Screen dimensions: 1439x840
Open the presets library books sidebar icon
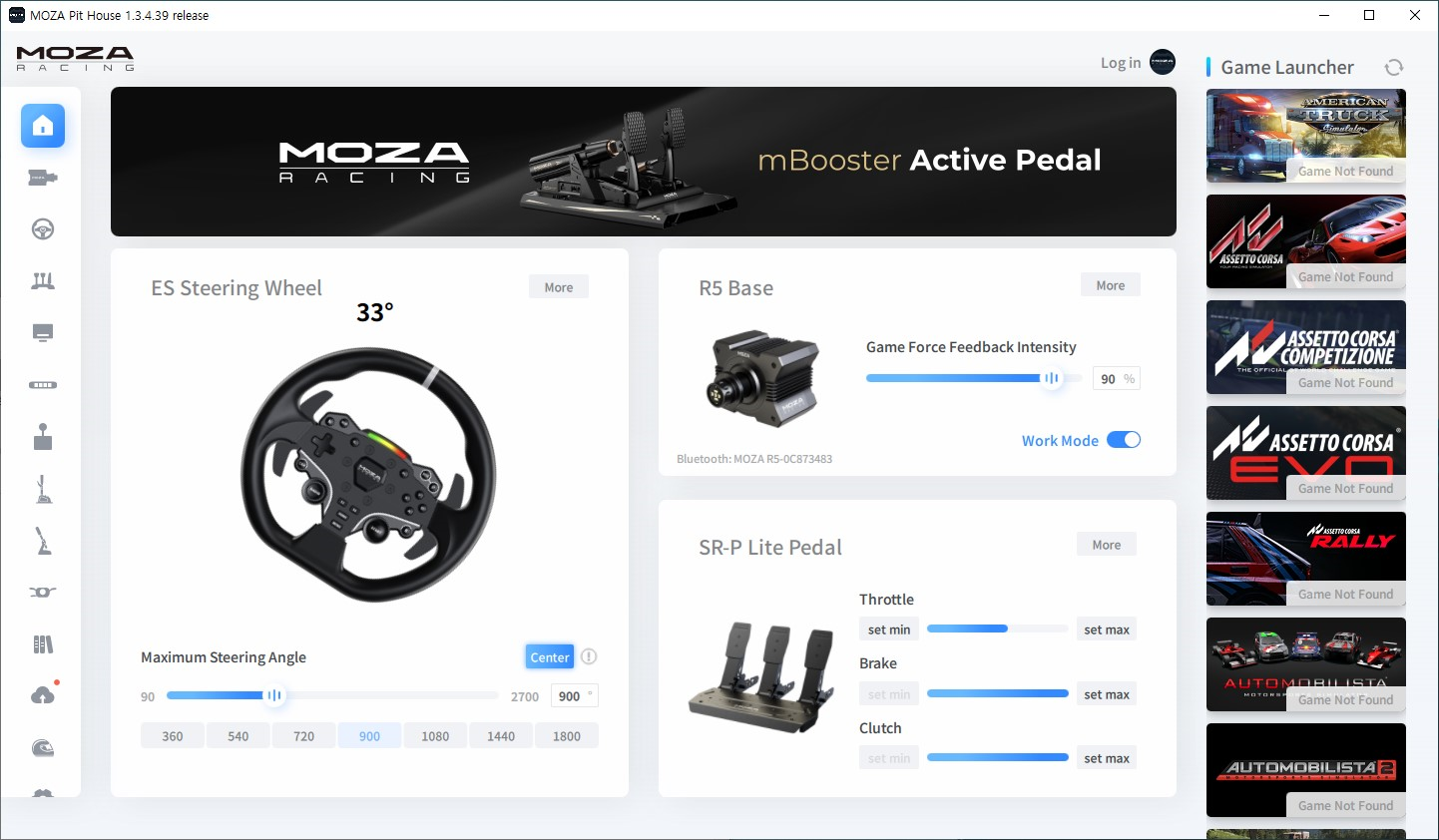click(43, 644)
